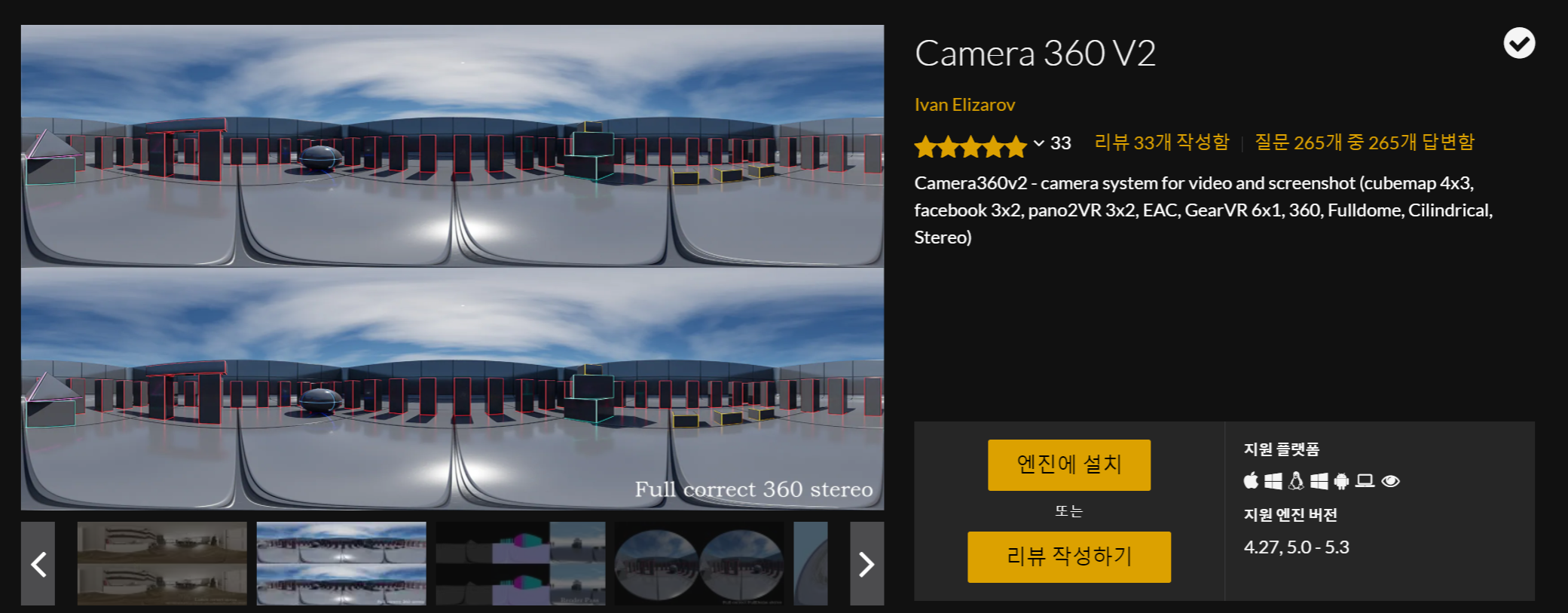Click the eye VR platform icon

pos(1391,481)
